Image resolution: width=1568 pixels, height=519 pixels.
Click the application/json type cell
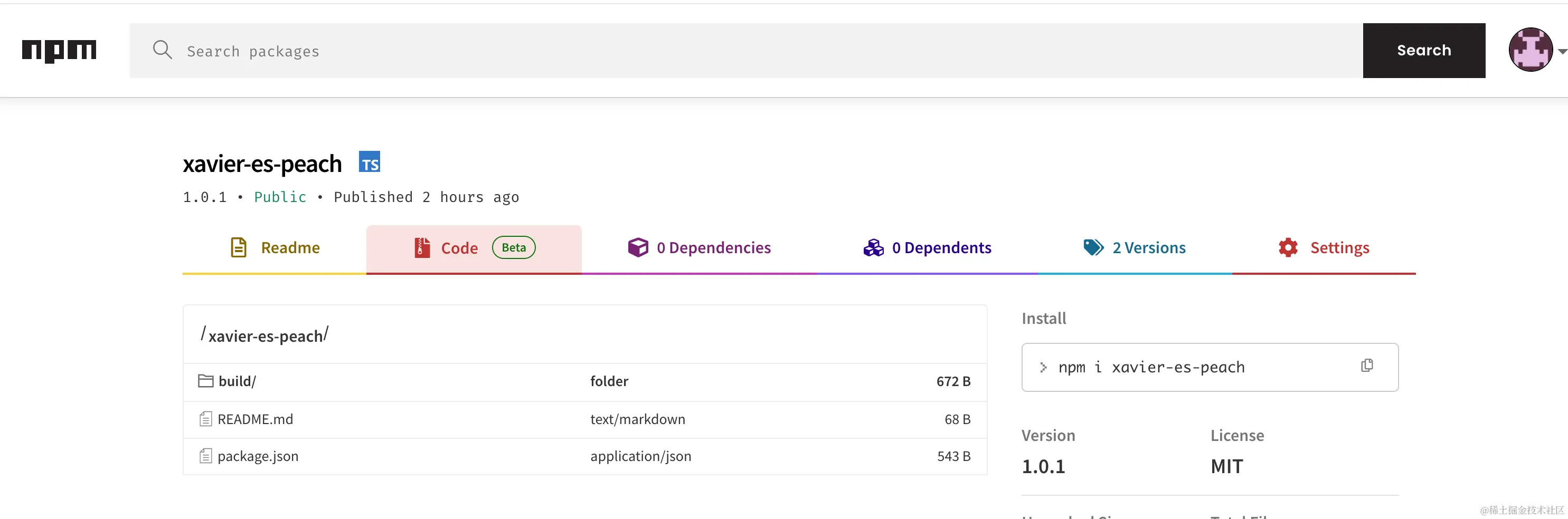[640, 456]
